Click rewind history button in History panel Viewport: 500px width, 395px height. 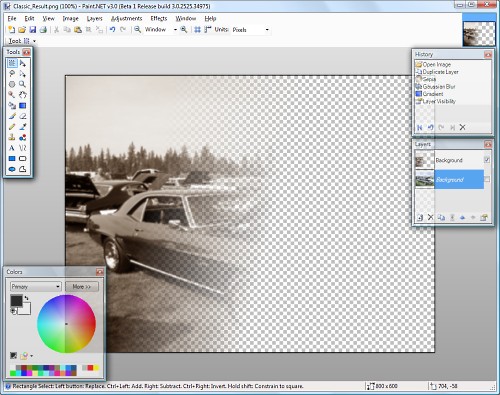coord(420,127)
